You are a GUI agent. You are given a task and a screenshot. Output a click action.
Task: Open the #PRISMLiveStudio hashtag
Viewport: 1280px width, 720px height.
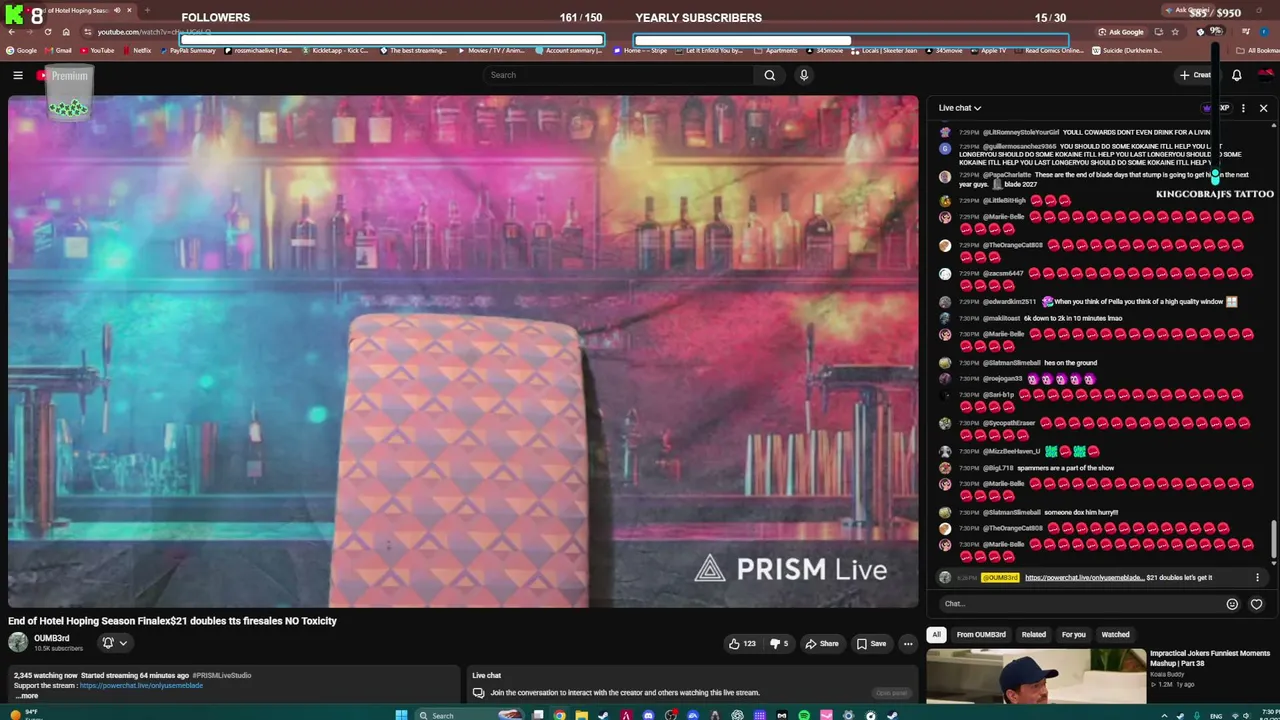tap(222, 676)
